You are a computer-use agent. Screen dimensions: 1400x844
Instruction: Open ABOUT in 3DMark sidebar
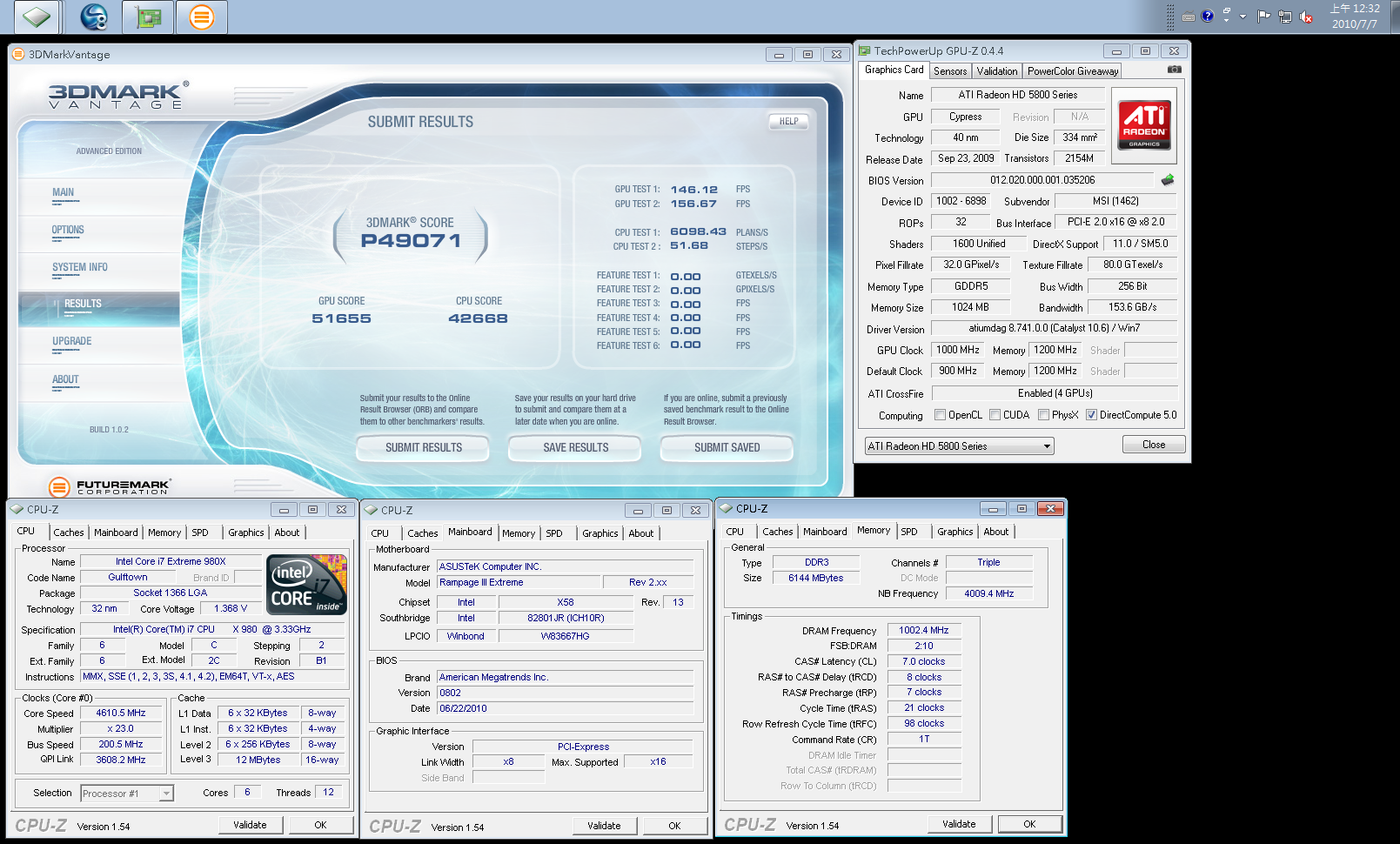pos(65,380)
